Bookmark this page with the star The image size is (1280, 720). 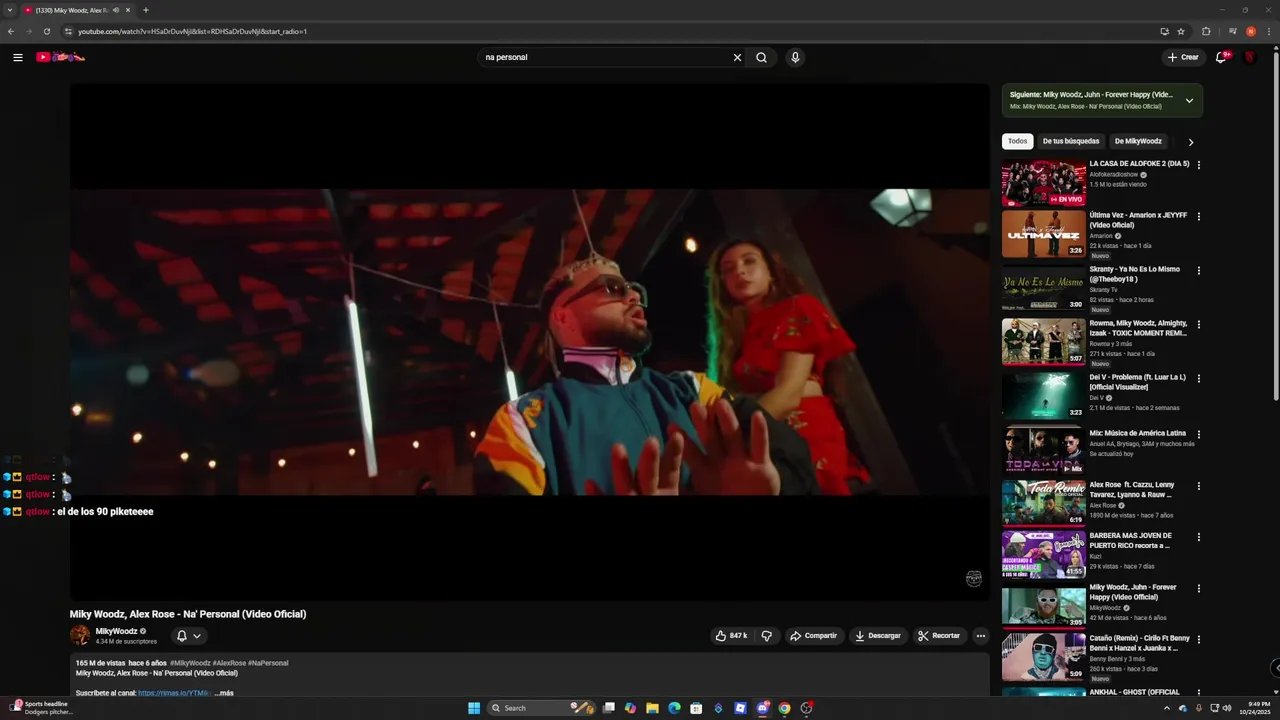point(1181,31)
